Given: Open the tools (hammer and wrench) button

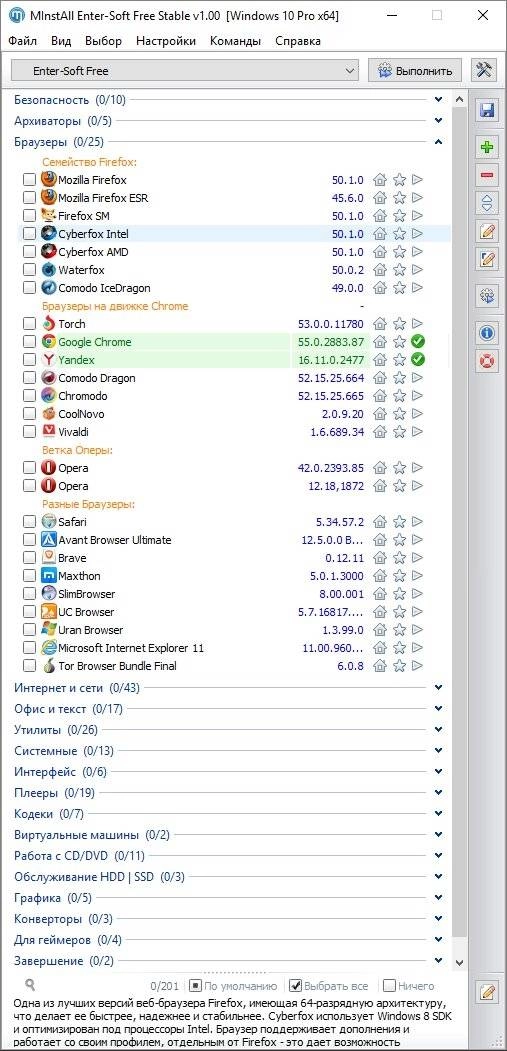Looking at the screenshot, I should click(x=484, y=70).
